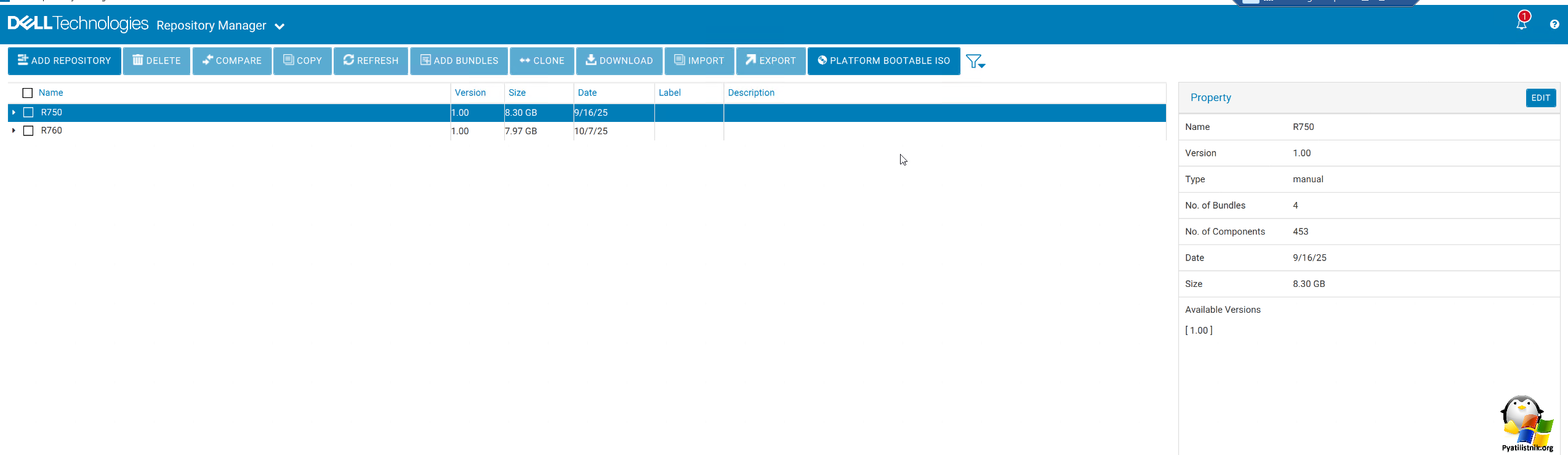The height and width of the screenshot is (455, 1568).
Task: Expand the R750 repository row
Action: 14,113
